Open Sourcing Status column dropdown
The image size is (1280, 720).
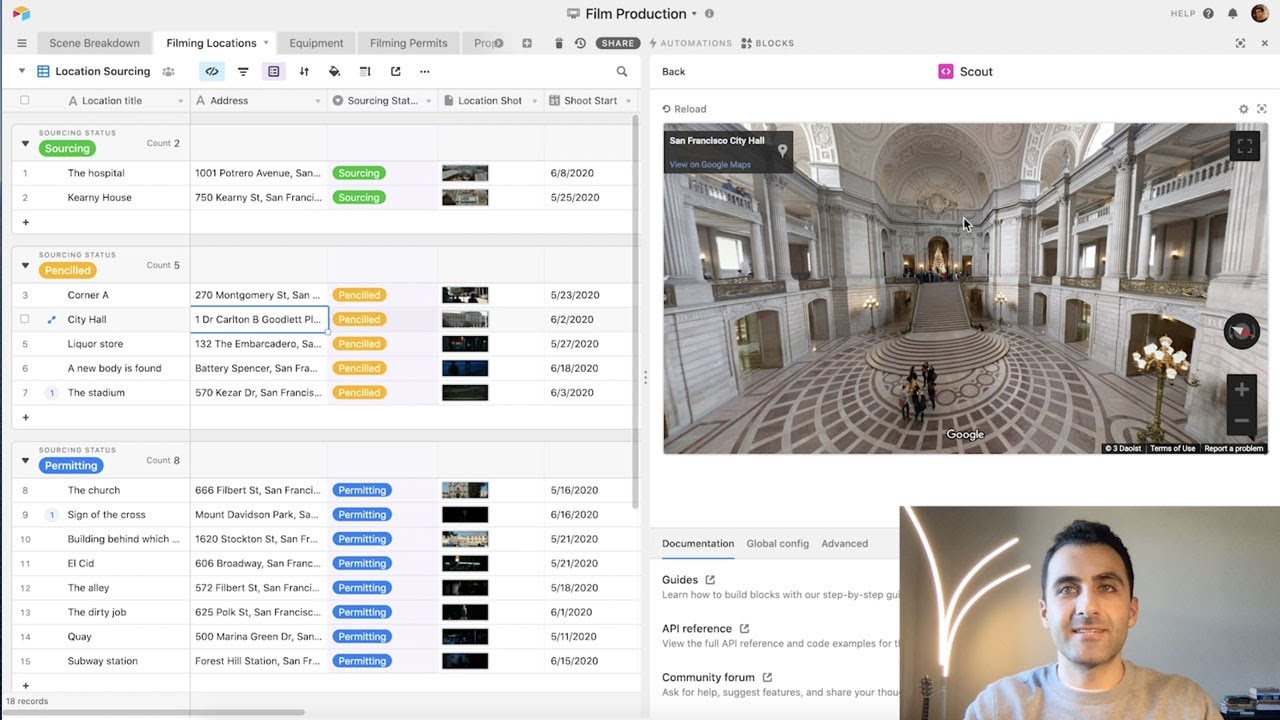tap(428, 101)
